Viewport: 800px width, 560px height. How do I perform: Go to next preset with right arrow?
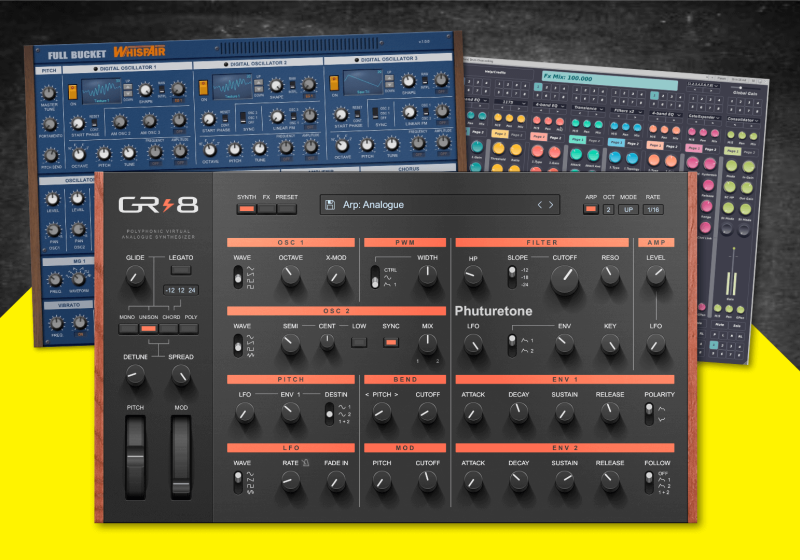551,204
